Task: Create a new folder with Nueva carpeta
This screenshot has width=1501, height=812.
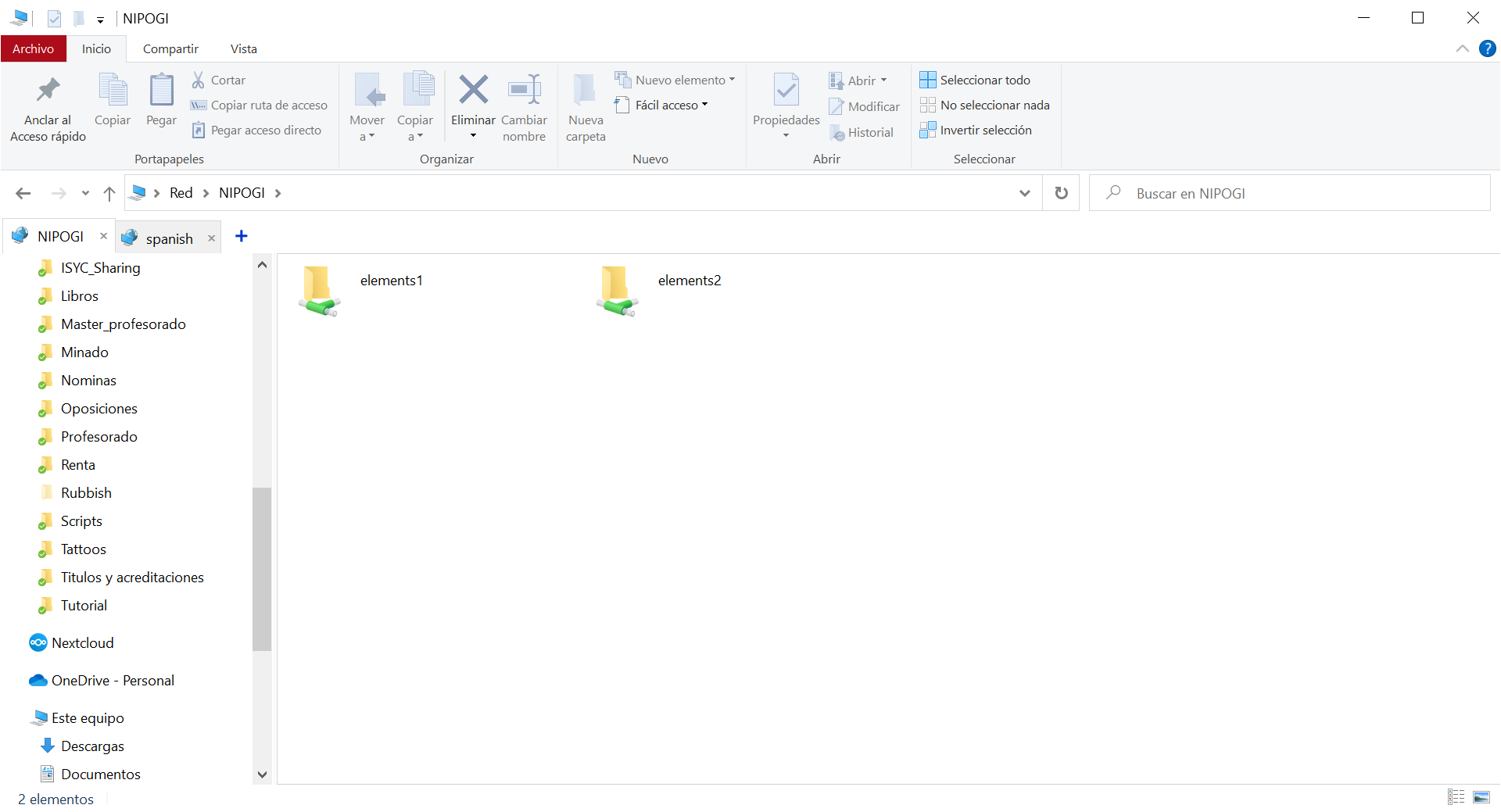Action: click(586, 107)
